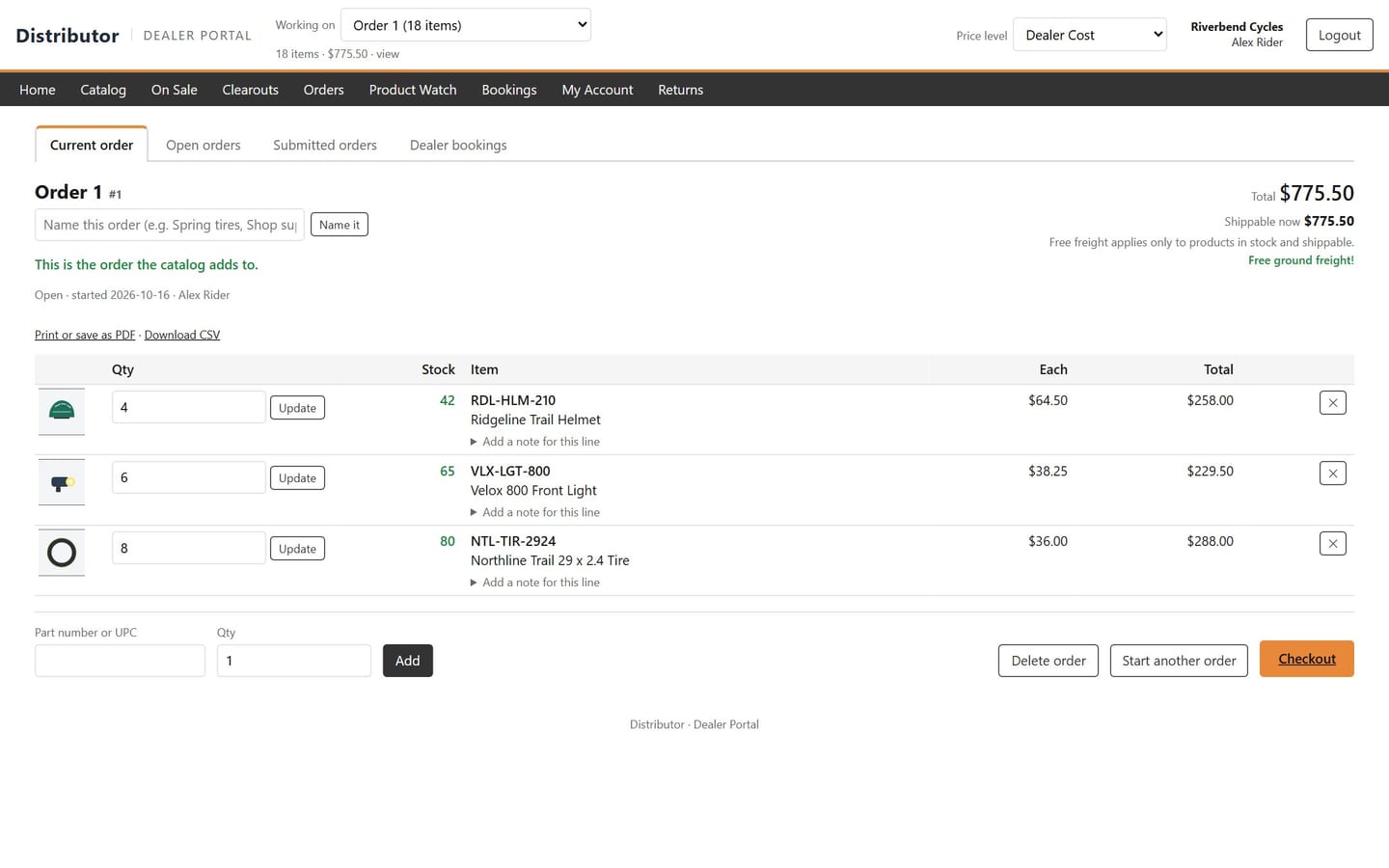This screenshot has height=868, width=1389.
Task: Focus the order name input field
Action: coord(170,225)
